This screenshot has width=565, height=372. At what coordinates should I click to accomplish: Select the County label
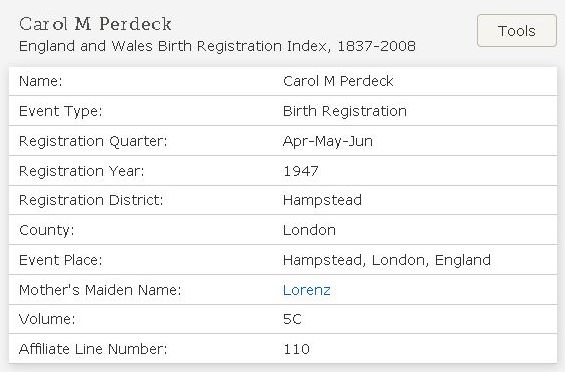tap(47, 230)
